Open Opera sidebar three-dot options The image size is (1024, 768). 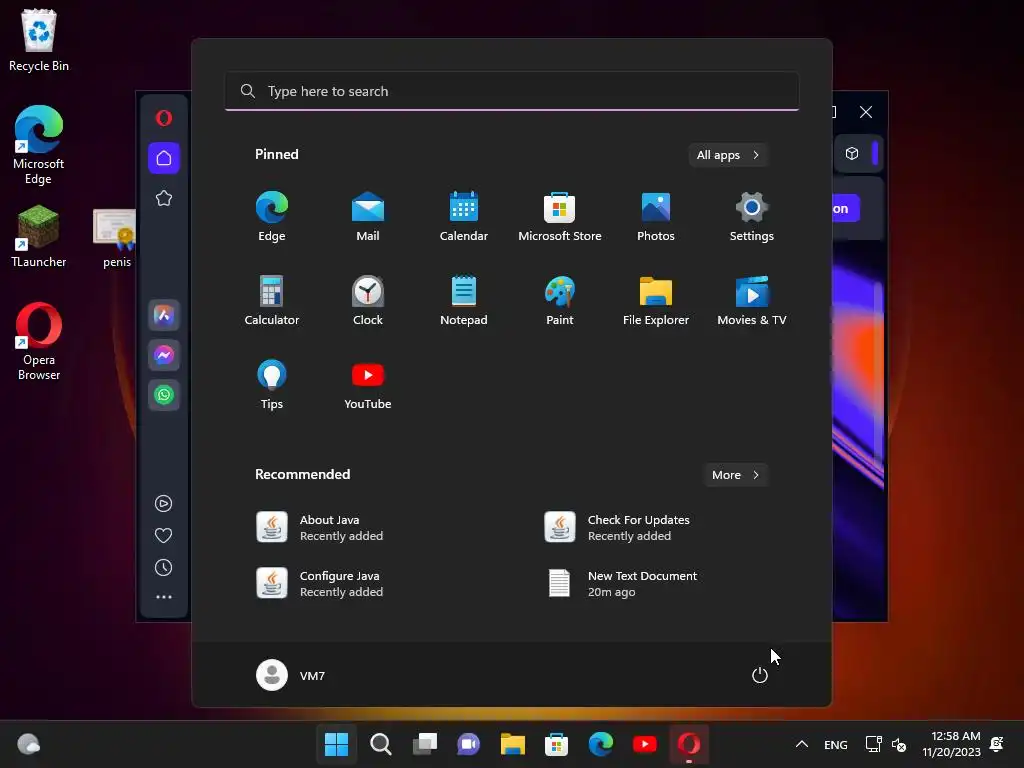click(x=164, y=597)
